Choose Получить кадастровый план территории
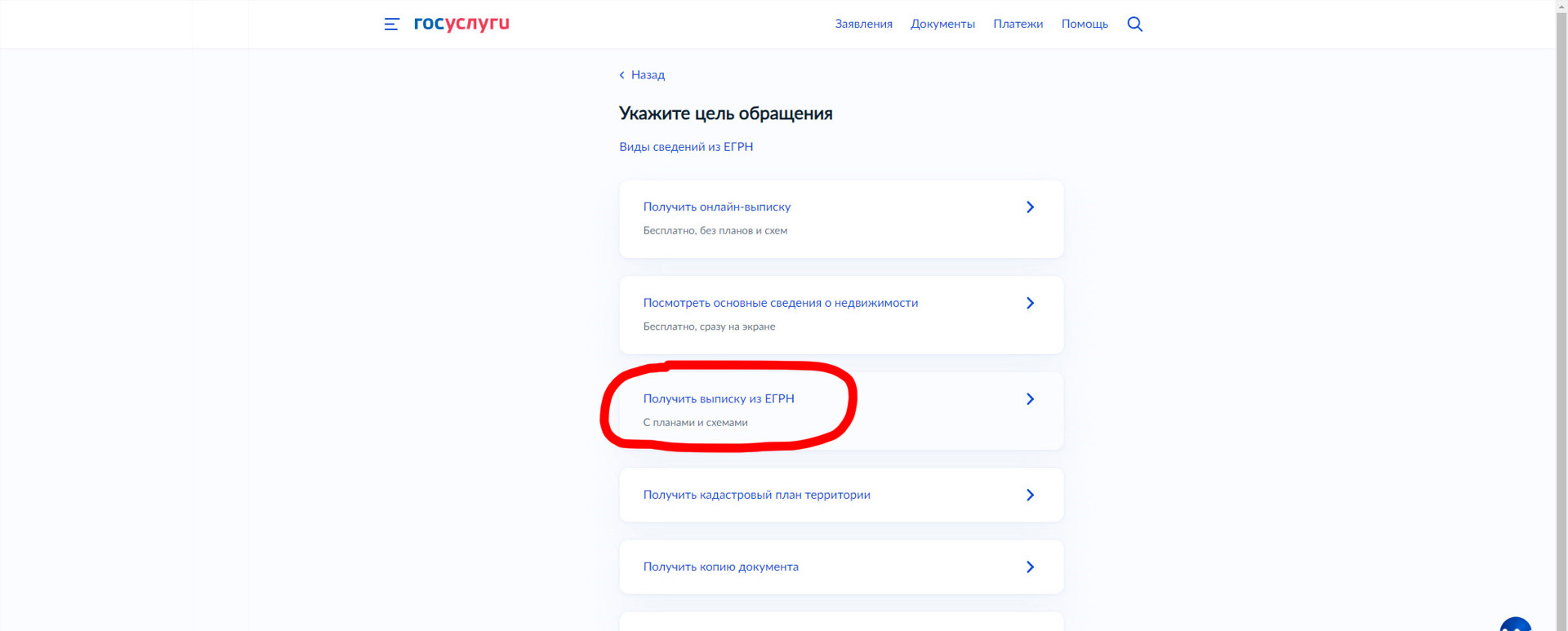1568x631 pixels. coord(841,495)
